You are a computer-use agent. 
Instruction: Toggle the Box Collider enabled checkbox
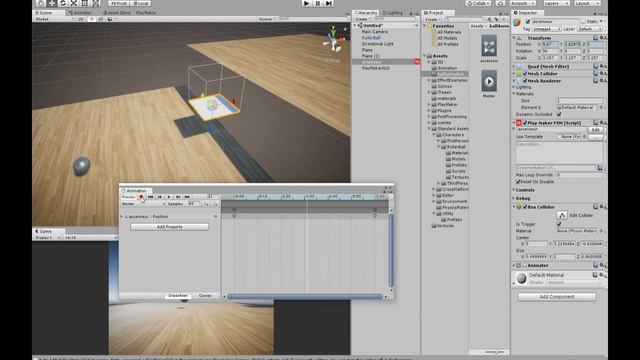tap(525, 207)
